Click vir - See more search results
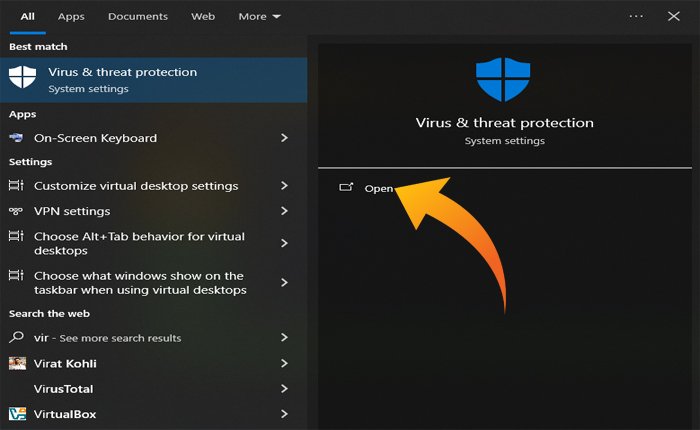This screenshot has height=430, width=700. pyautogui.click(x=154, y=338)
